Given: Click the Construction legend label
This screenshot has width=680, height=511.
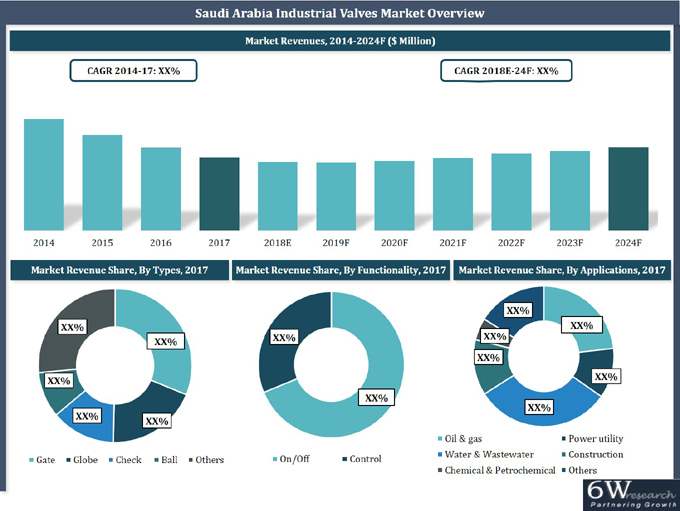Looking at the screenshot, I should [596, 455].
